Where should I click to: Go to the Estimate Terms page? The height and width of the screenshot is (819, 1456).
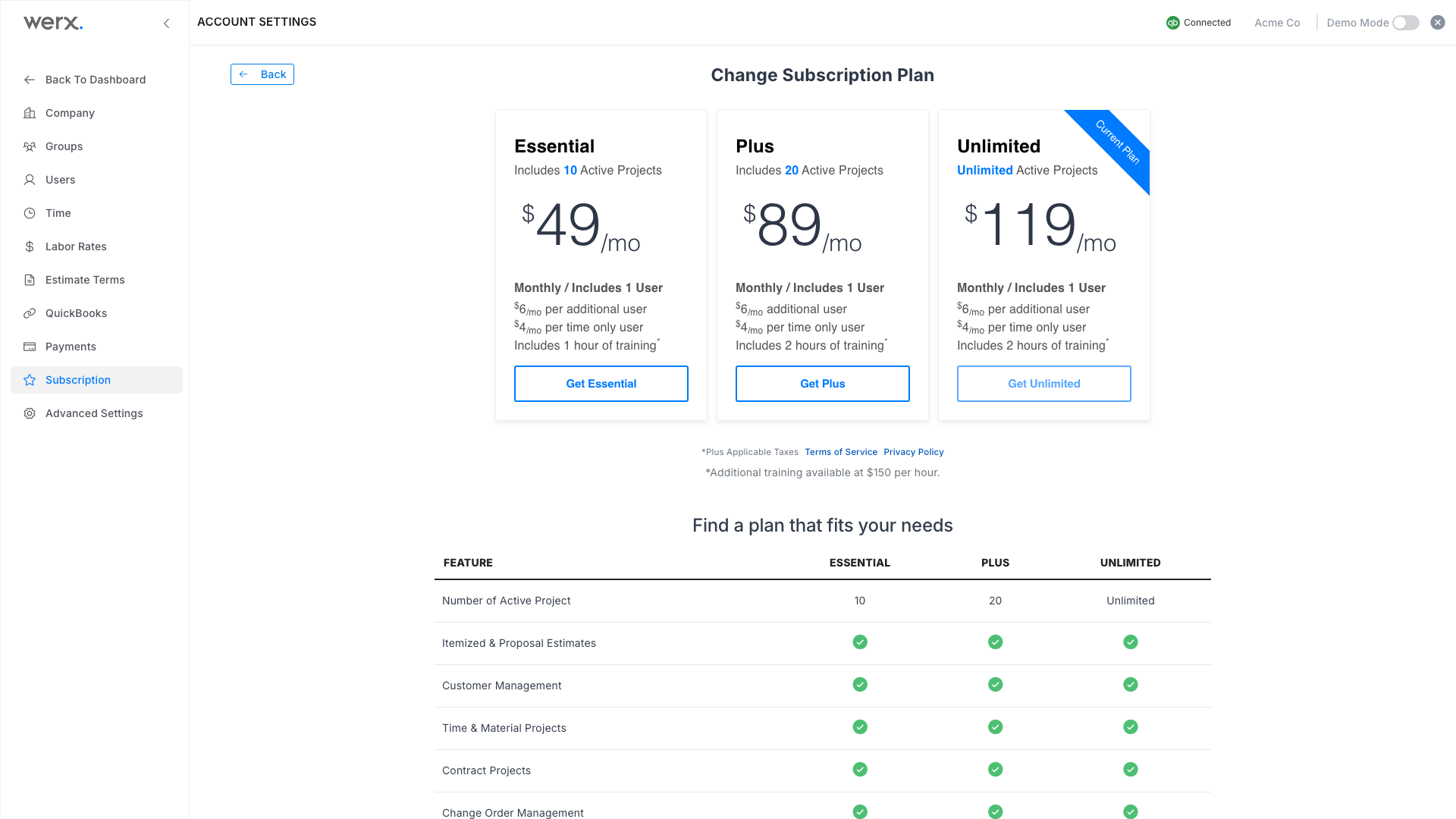tap(96, 280)
